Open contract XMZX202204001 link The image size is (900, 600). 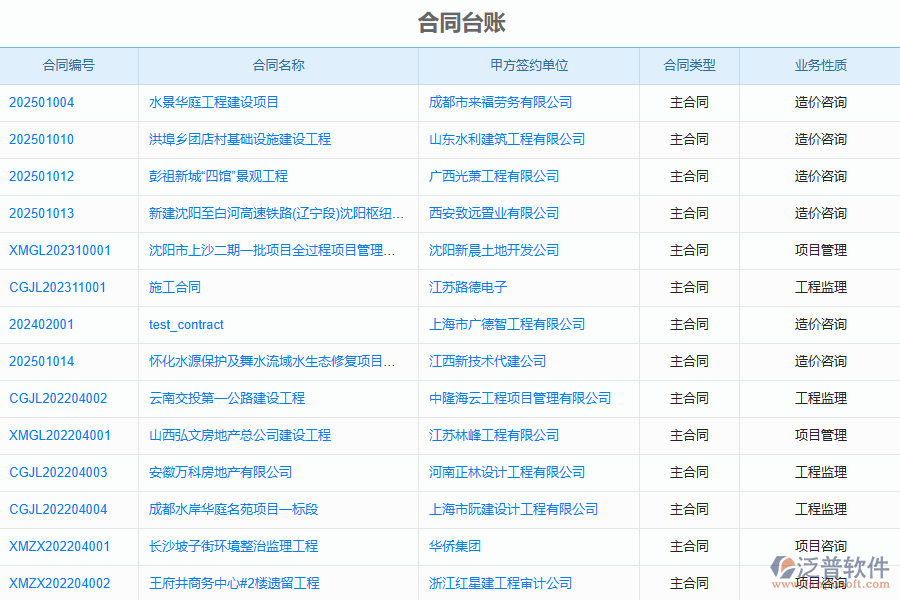60,546
